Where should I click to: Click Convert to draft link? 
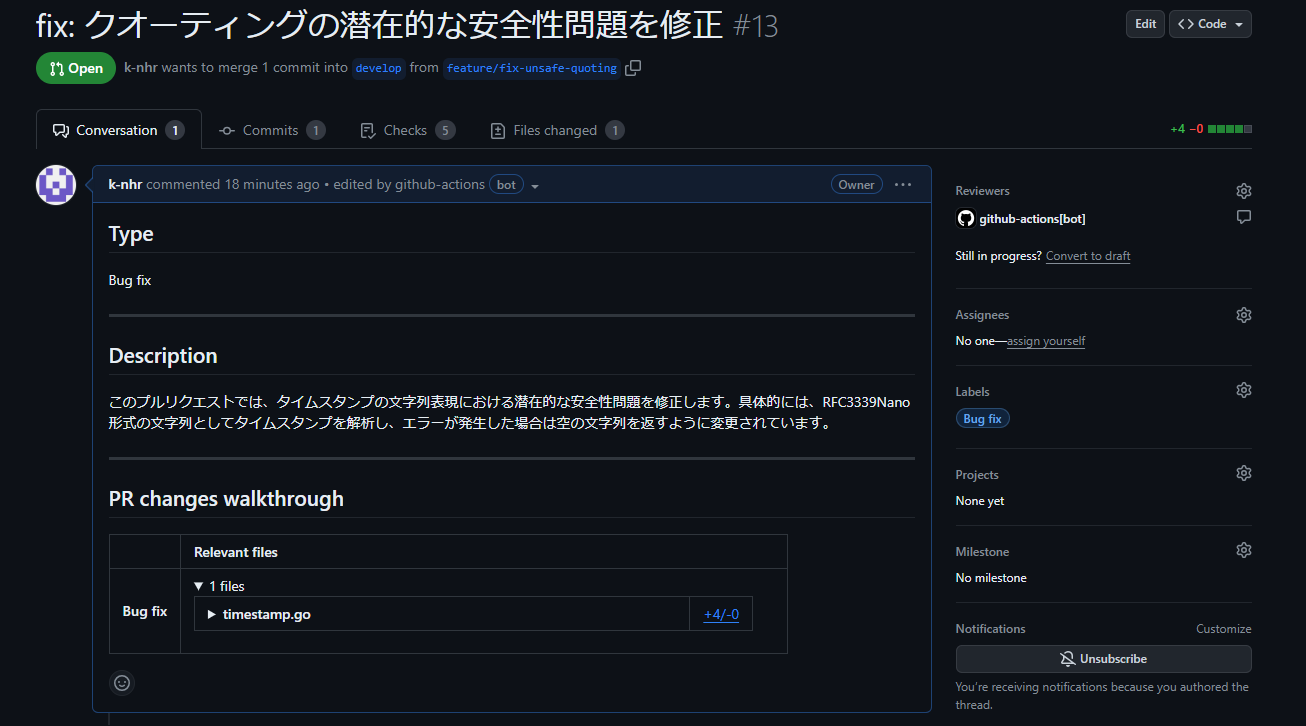click(x=1088, y=256)
